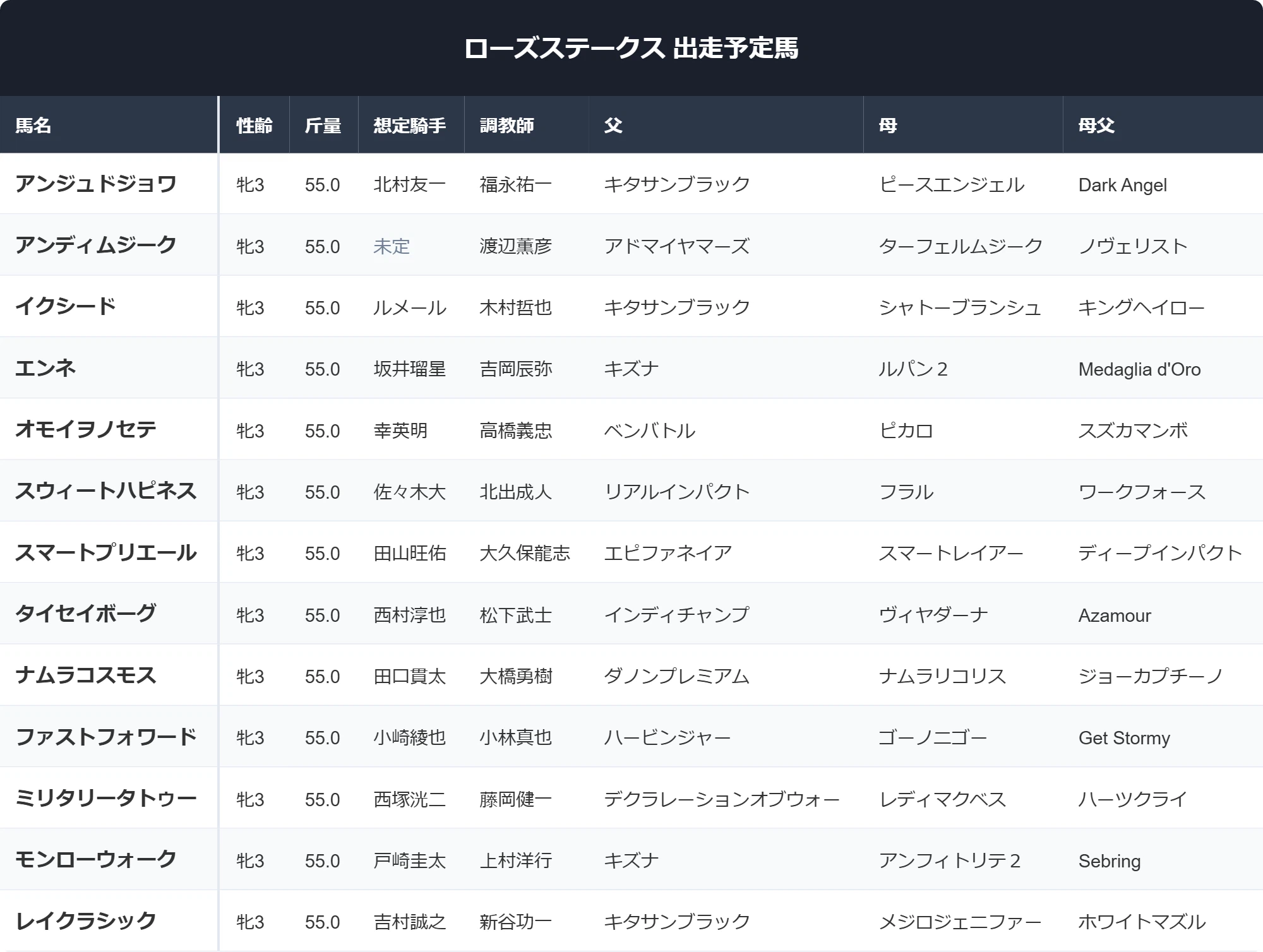1263x952 pixels.
Task: Click the 調教師 column header
Action: point(506,125)
